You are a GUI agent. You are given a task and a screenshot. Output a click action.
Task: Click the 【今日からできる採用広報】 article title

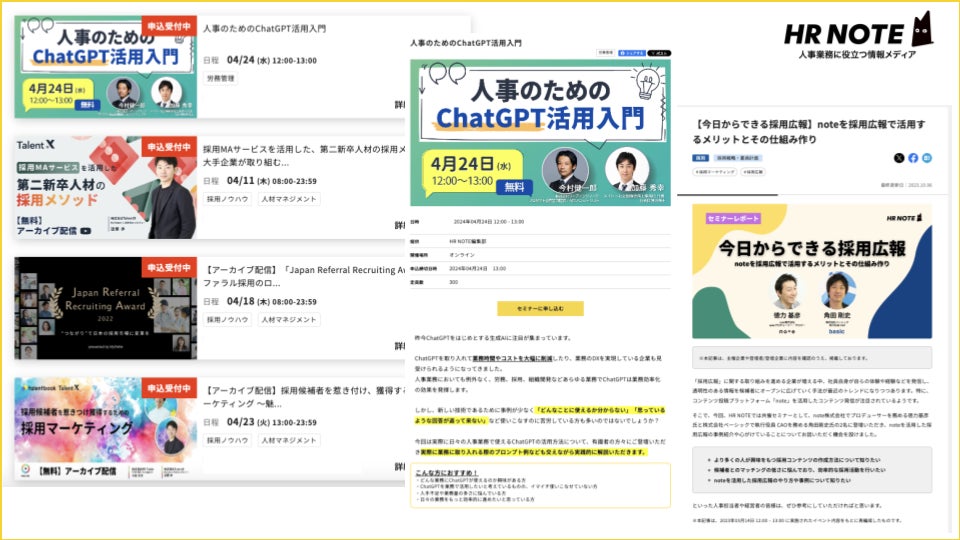[x=809, y=132]
